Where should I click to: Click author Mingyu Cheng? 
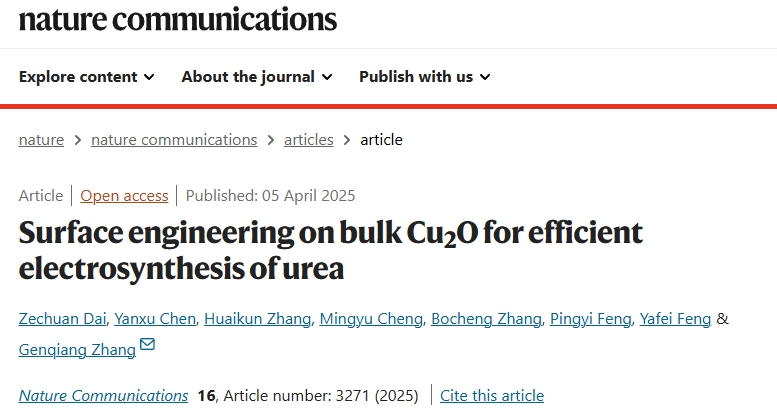(x=371, y=319)
